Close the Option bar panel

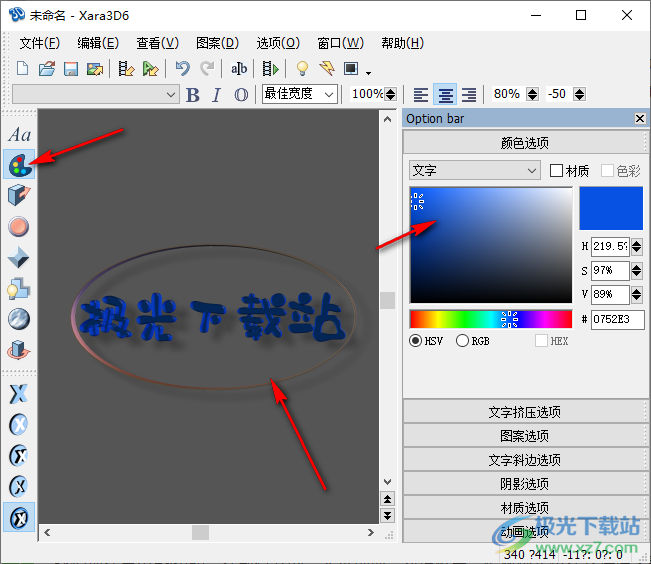(x=640, y=119)
